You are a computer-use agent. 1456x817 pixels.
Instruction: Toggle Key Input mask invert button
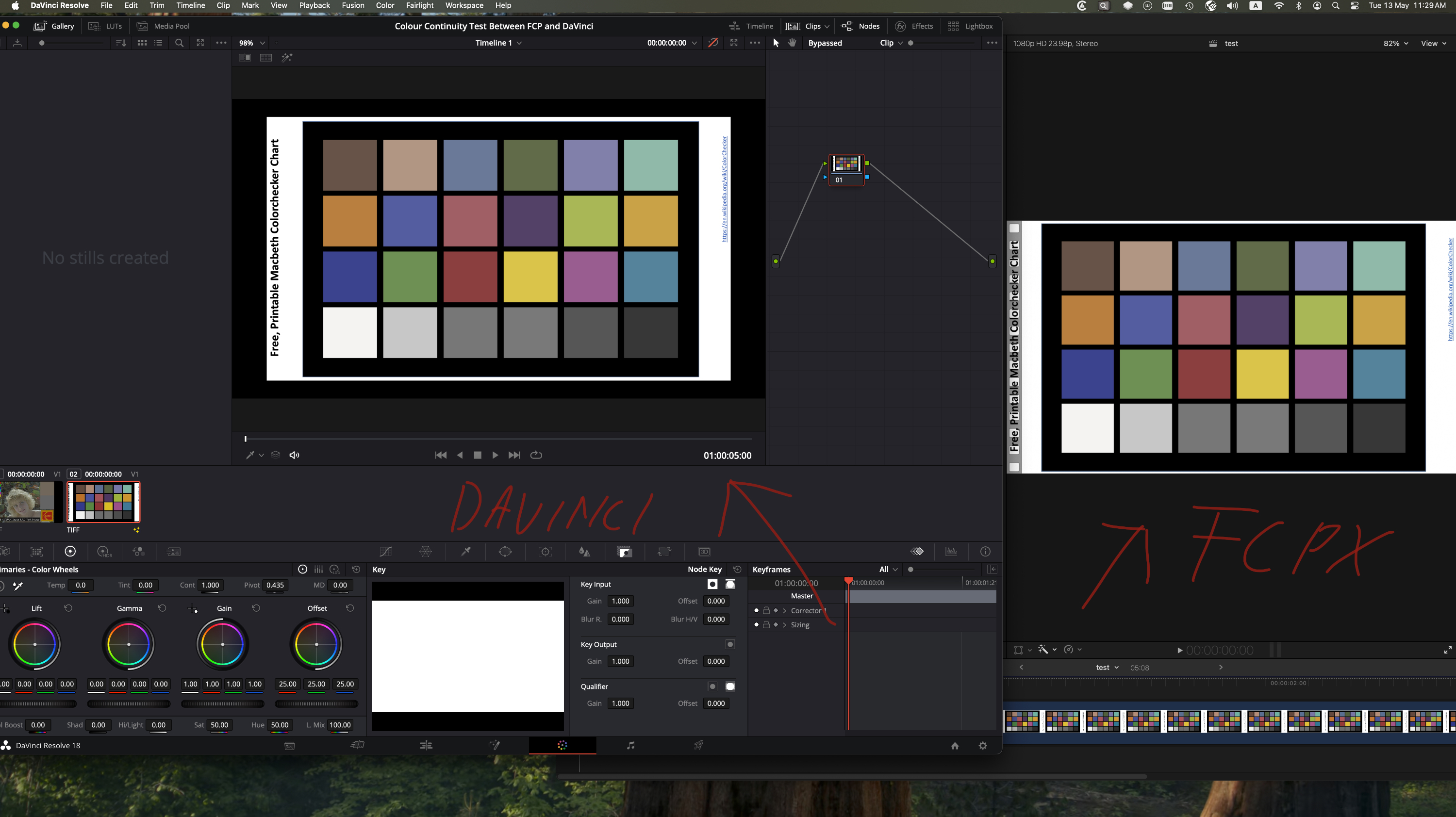[x=730, y=584]
